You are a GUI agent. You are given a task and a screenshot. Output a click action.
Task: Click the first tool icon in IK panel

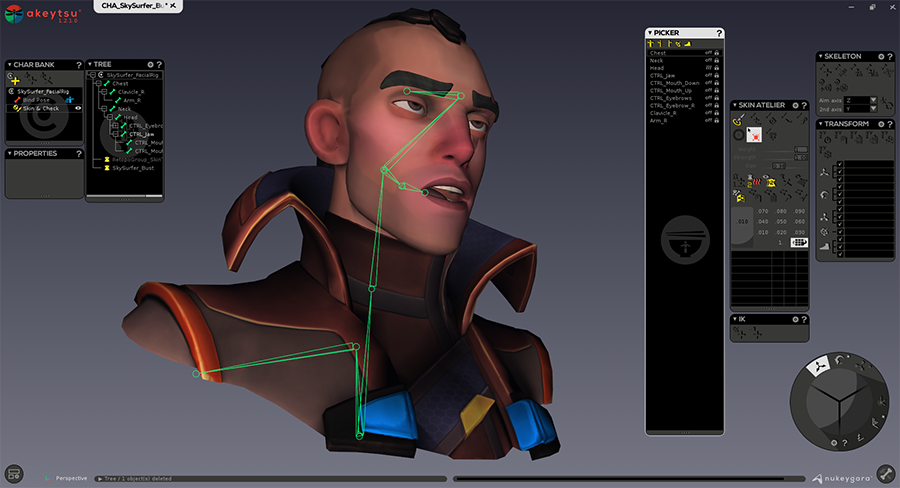point(739,332)
